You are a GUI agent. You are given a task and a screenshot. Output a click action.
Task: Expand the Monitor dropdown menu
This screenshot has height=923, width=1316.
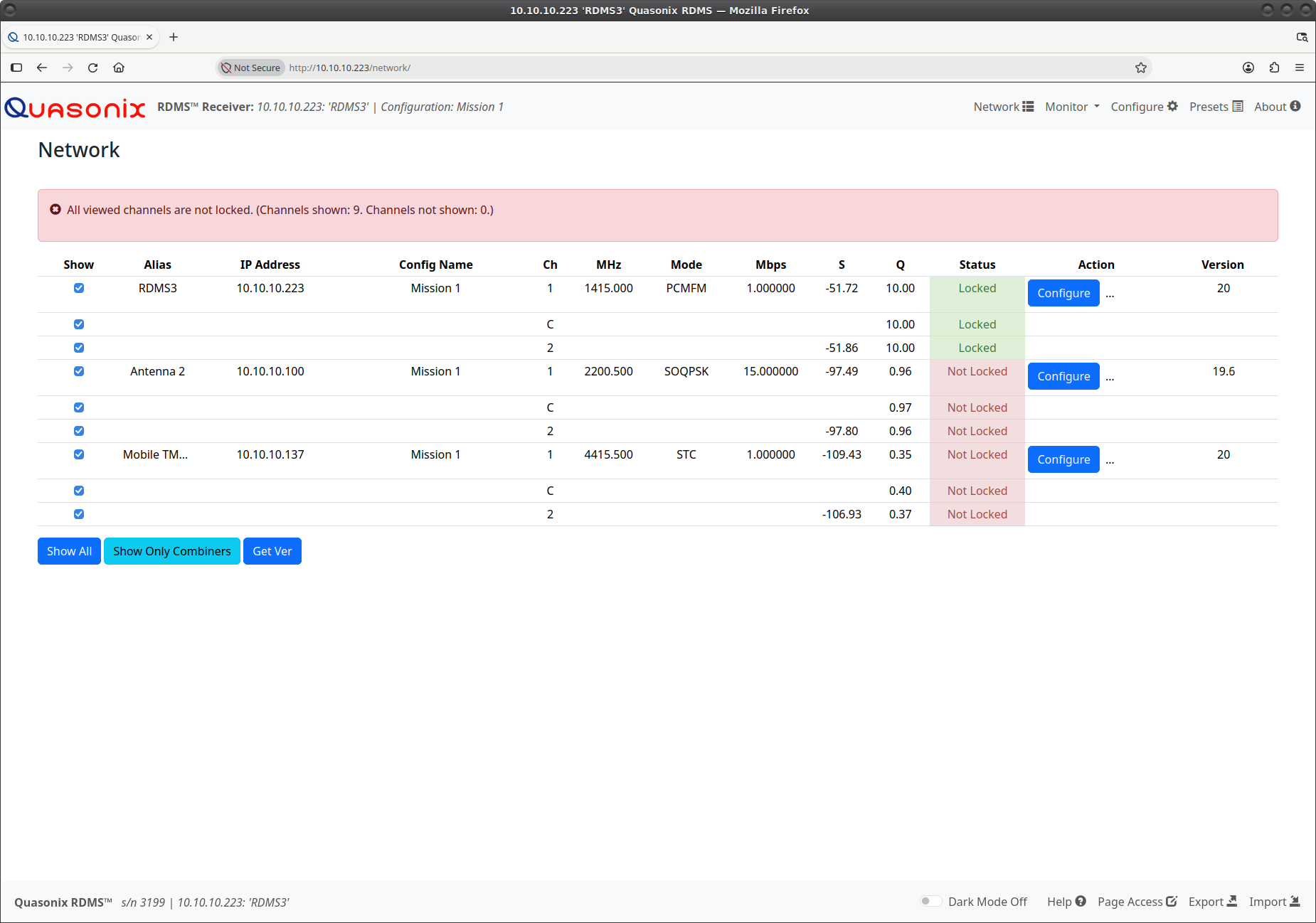tap(1072, 107)
